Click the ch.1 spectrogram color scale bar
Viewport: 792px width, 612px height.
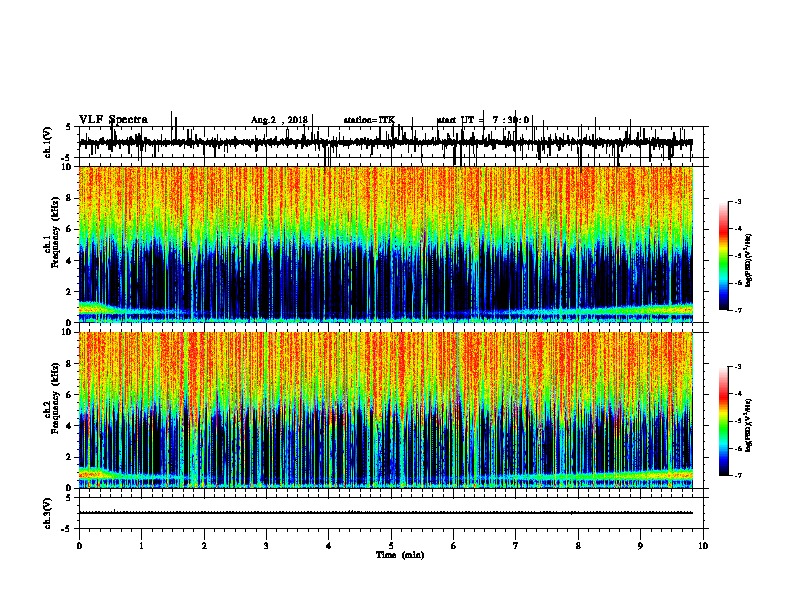(724, 256)
